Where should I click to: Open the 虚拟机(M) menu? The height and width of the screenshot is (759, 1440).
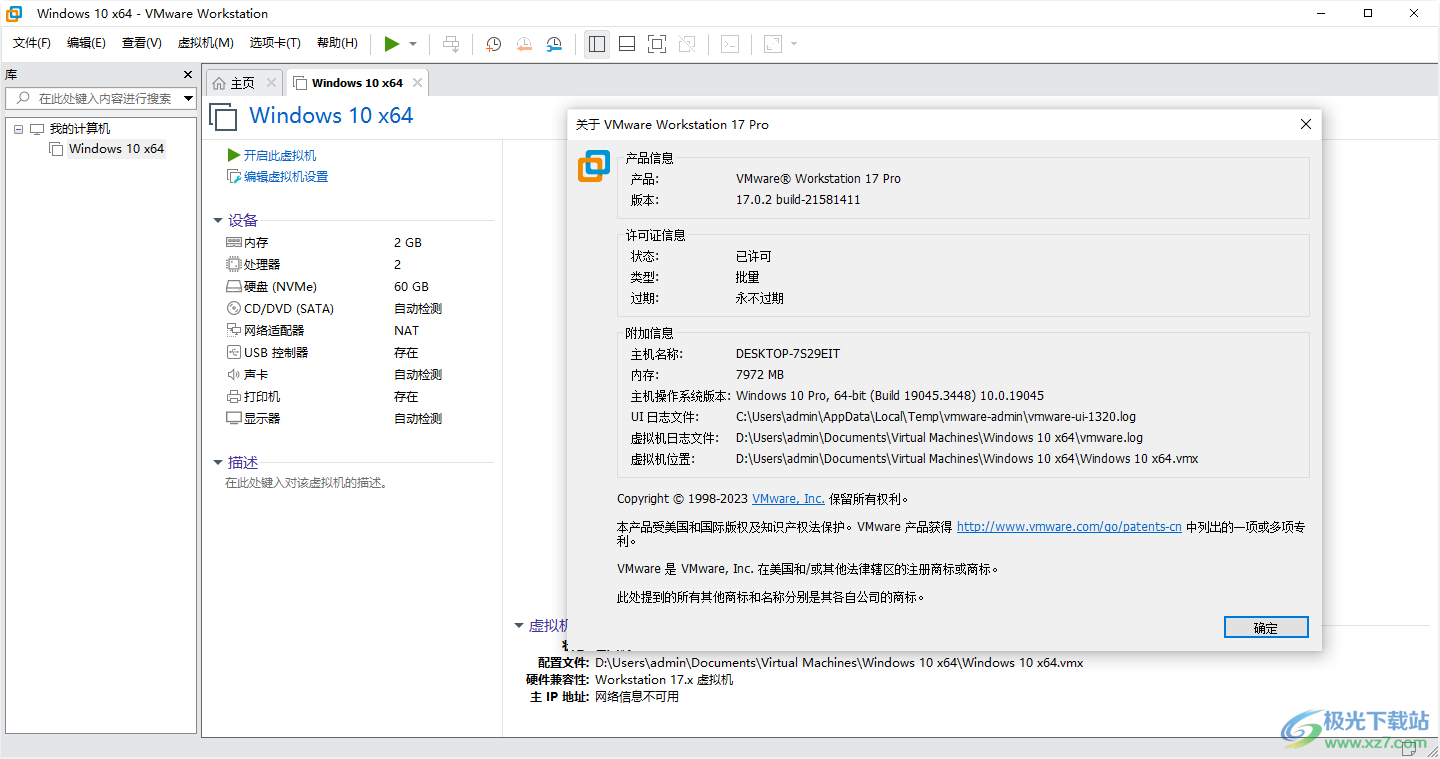coord(205,43)
